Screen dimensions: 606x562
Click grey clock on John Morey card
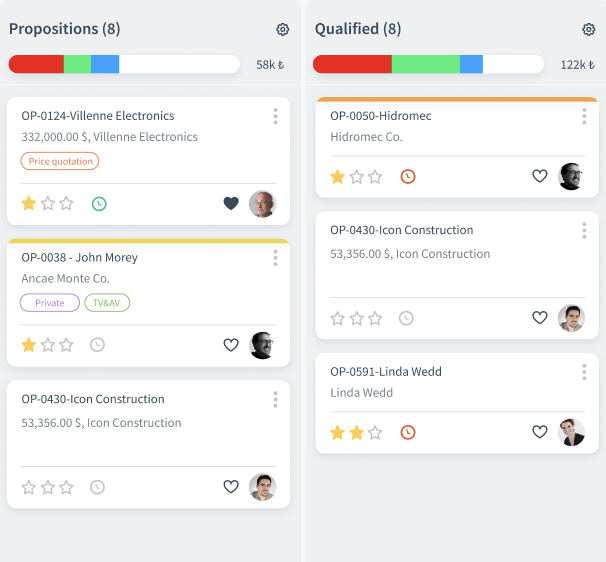point(97,345)
